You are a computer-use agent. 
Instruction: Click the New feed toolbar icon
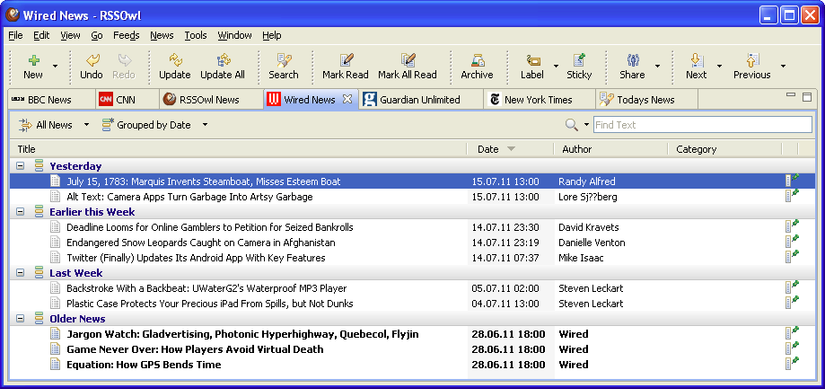coord(34,60)
